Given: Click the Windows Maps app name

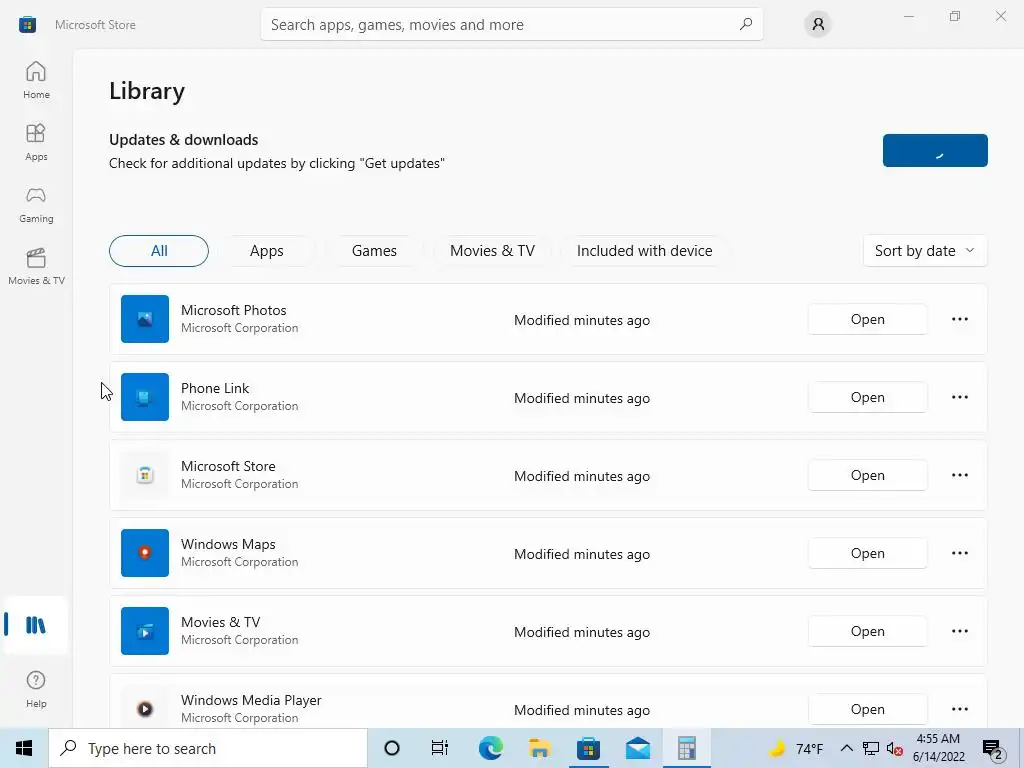Looking at the screenshot, I should point(229,544).
